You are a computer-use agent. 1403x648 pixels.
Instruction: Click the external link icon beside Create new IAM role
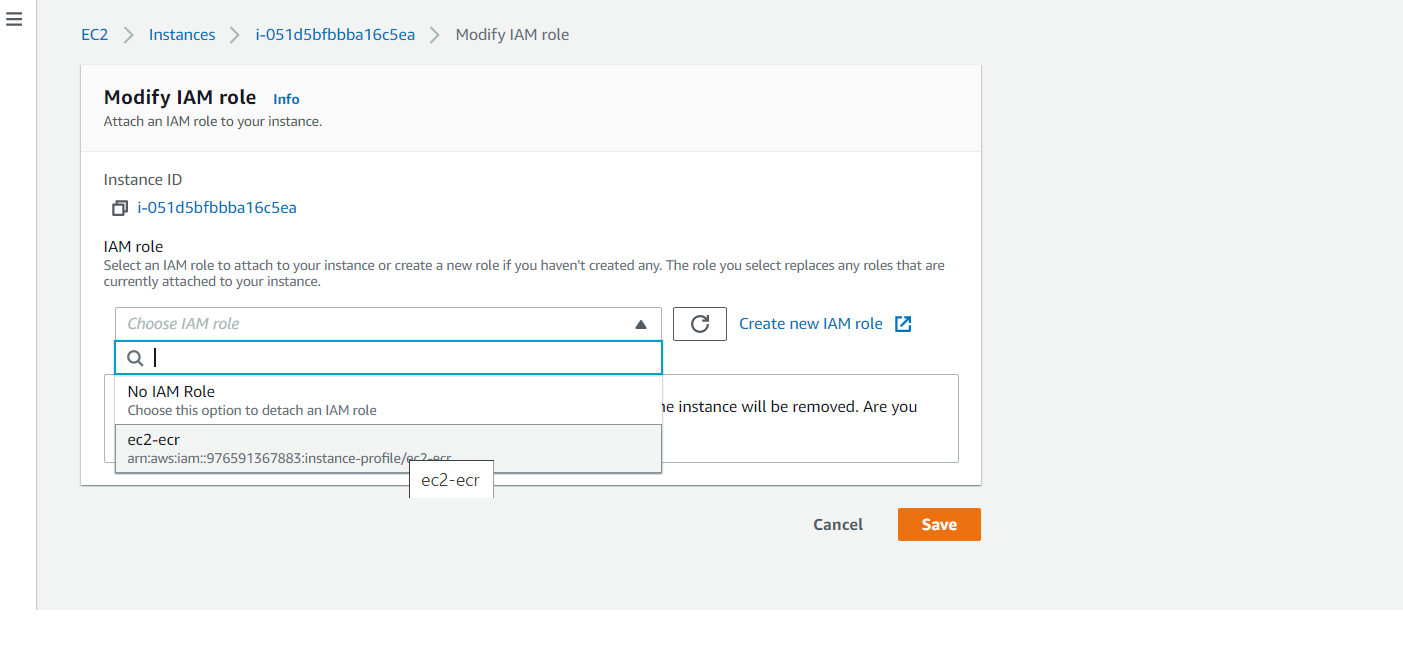pos(903,324)
